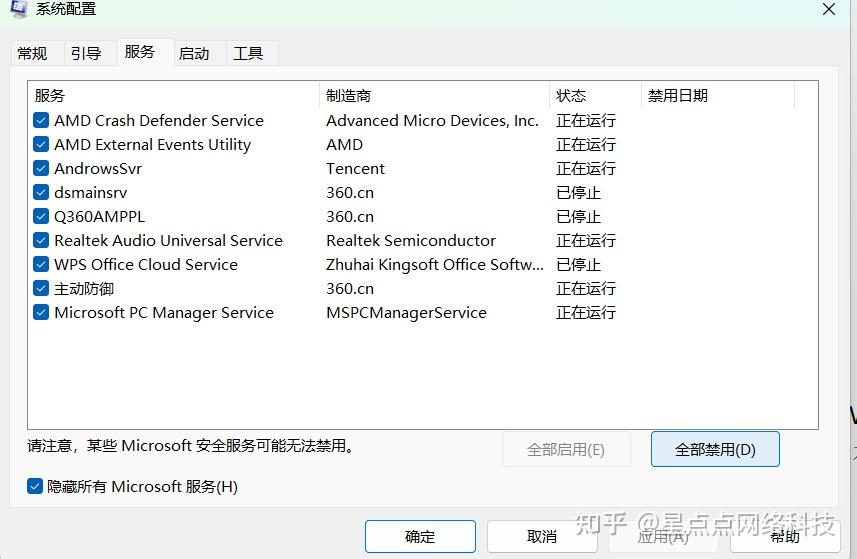
Task: Toggle the 主动防御 service checkbox
Action: tap(41, 289)
